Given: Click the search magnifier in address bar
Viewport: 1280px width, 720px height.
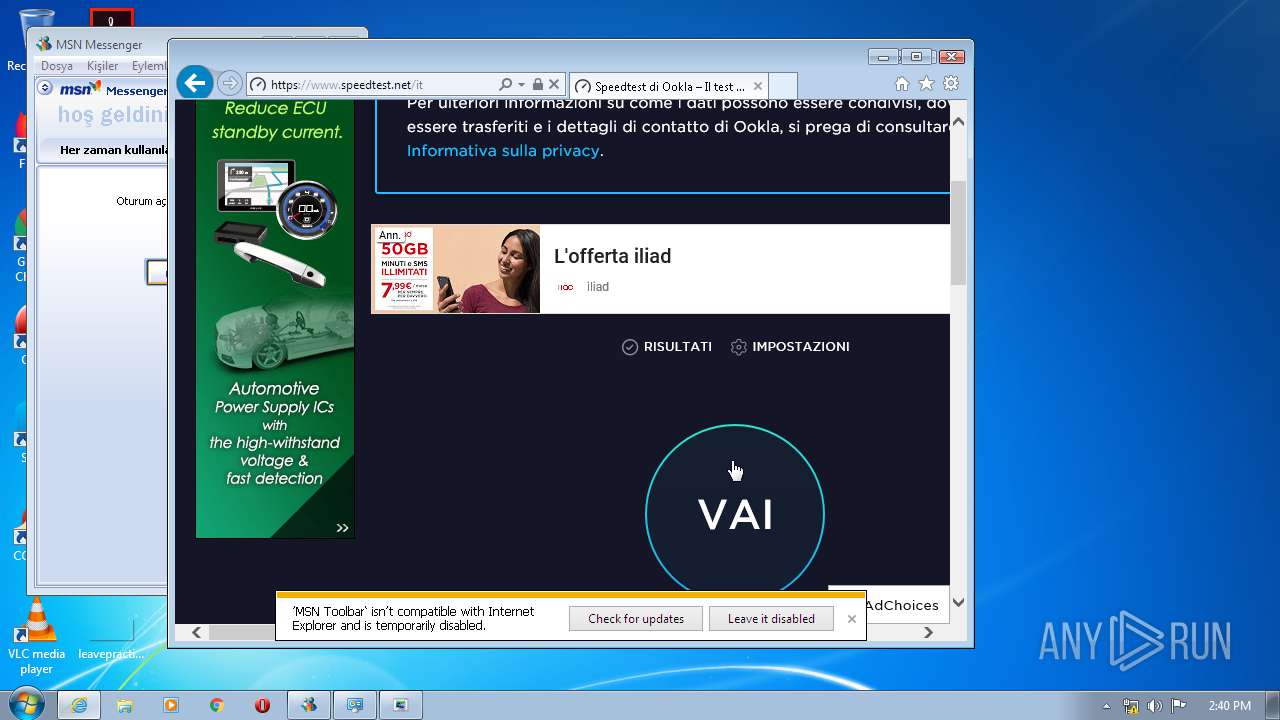Looking at the screenshot, I should (505, 85).
